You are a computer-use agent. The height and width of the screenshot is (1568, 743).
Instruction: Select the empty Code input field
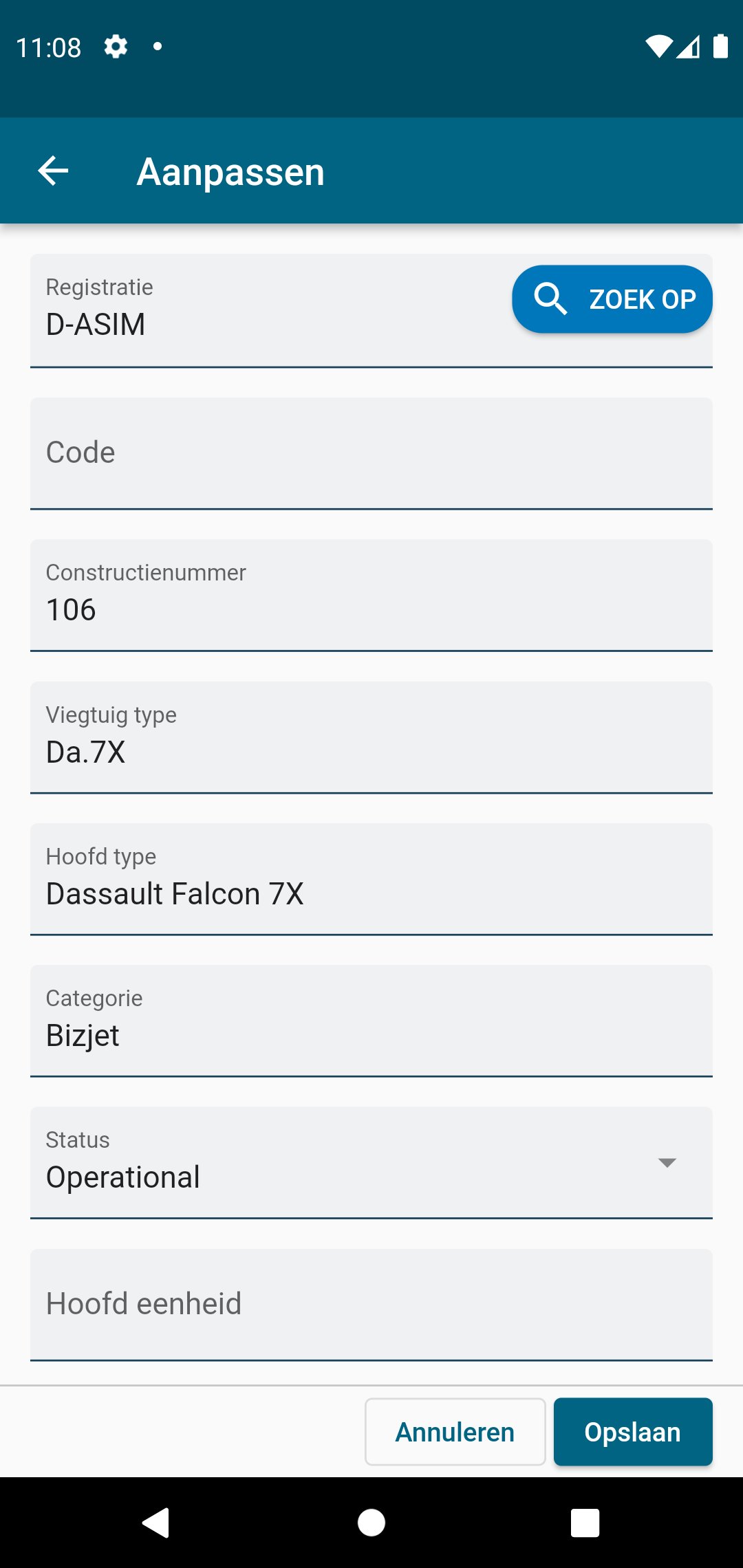(x=371, y=453)
